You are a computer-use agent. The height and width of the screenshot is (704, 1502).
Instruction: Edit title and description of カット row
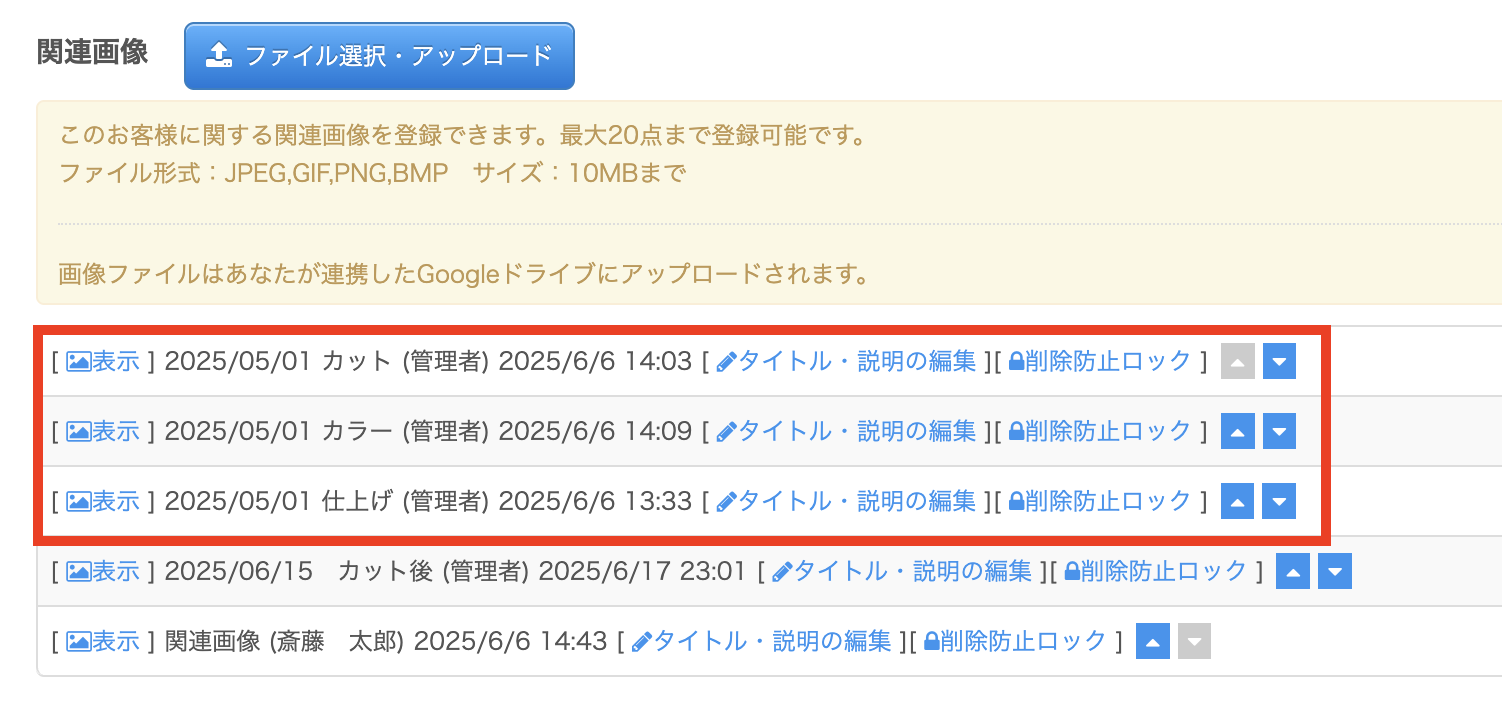pos(846,361)
